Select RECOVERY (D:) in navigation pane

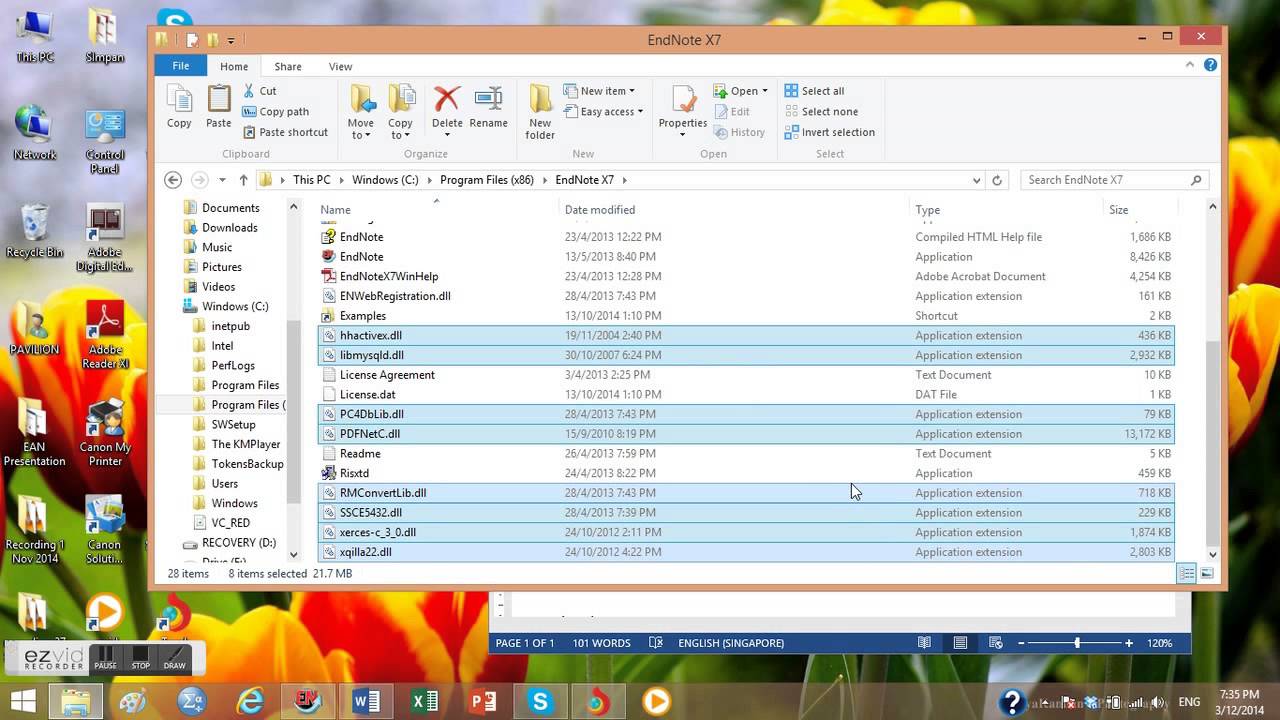238,543
